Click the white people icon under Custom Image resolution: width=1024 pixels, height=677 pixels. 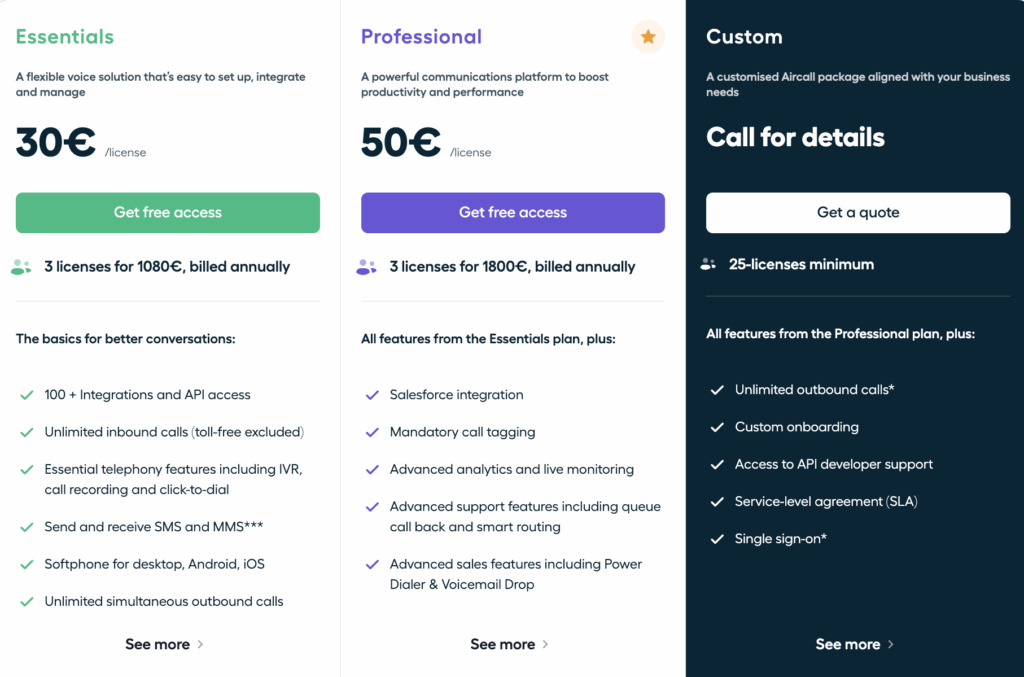(709, 265)
